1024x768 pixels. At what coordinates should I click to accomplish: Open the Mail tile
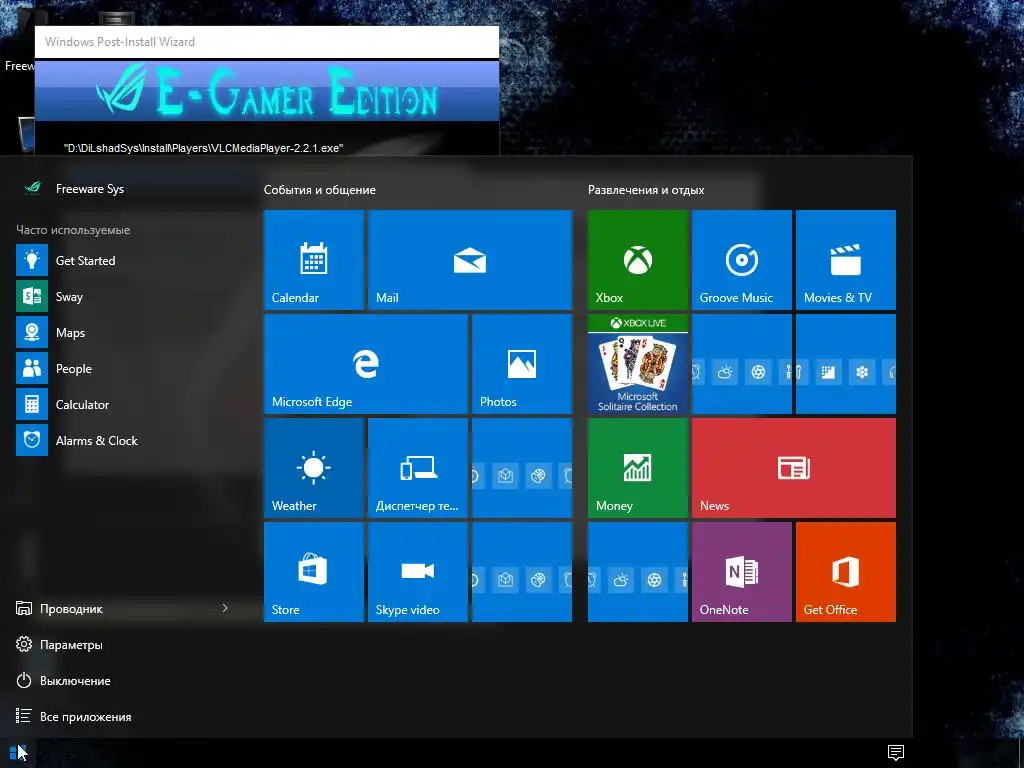[x=470, y=260]
